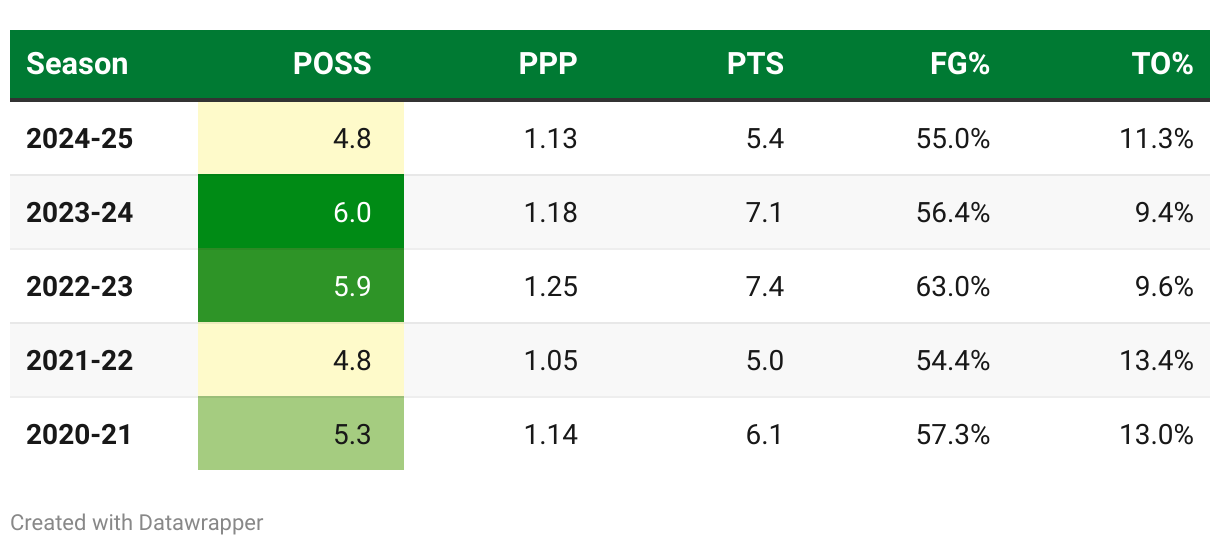
Task: Select the 2023-24 season row label
Action: (79, 212)
